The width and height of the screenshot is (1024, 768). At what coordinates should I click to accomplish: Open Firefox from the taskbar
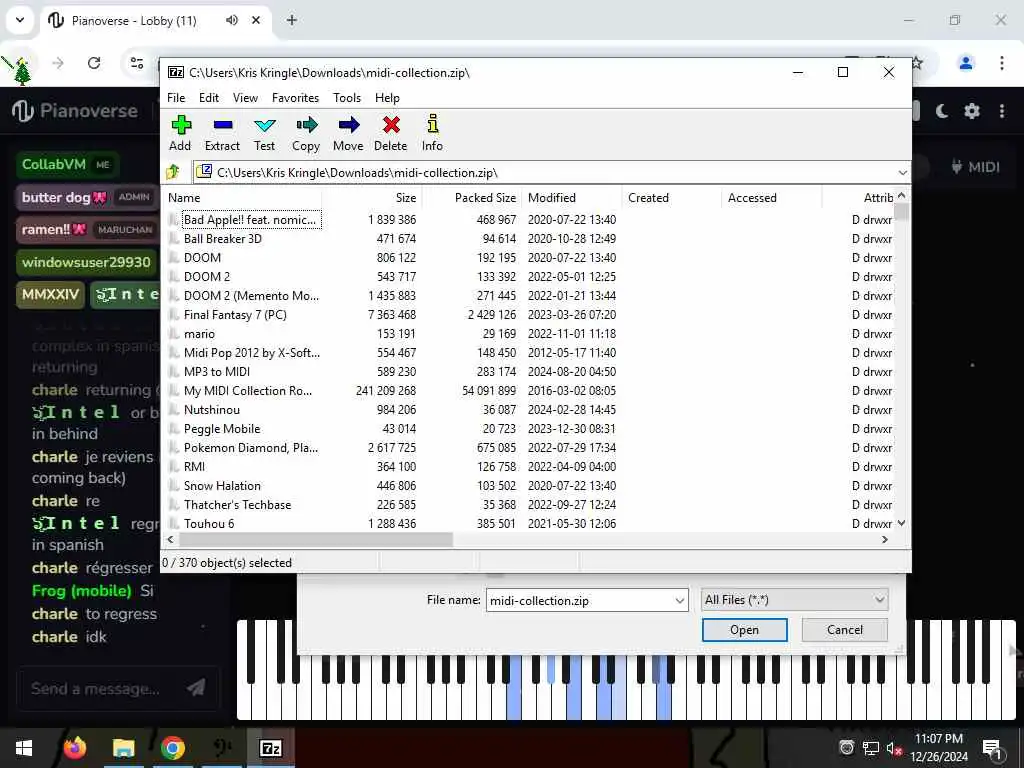click(x=74, y=748)
